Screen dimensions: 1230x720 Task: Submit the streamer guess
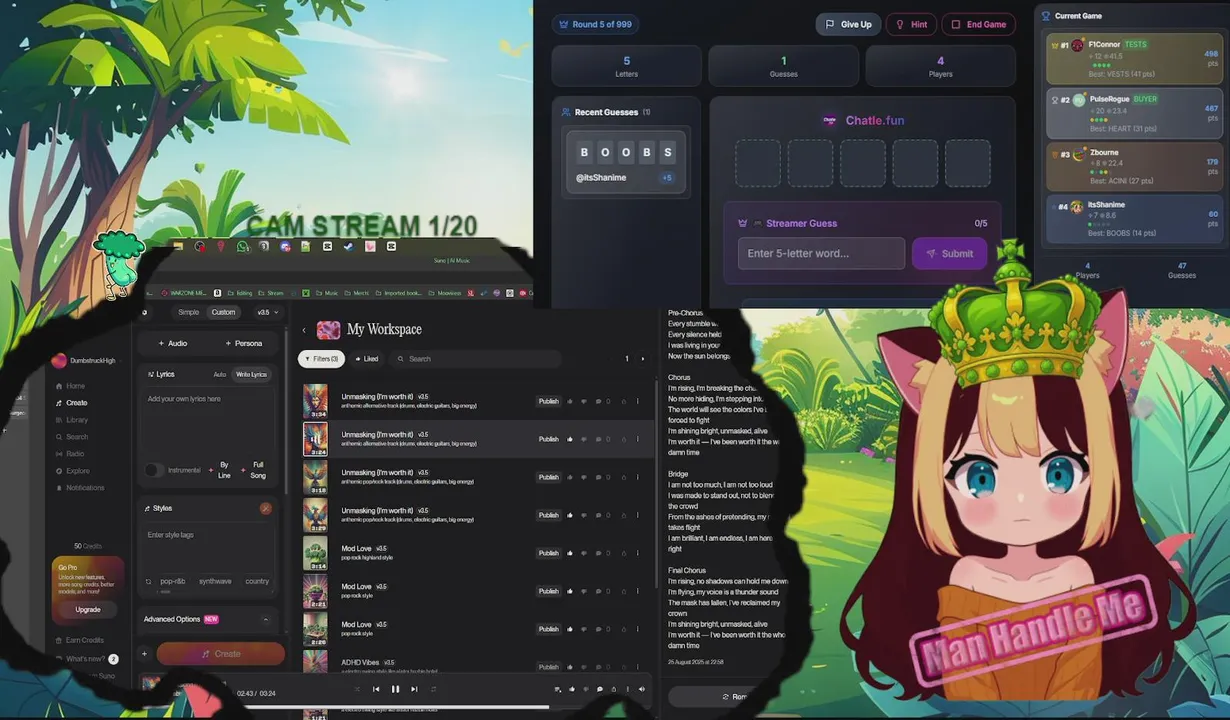[x=949, y=253]
